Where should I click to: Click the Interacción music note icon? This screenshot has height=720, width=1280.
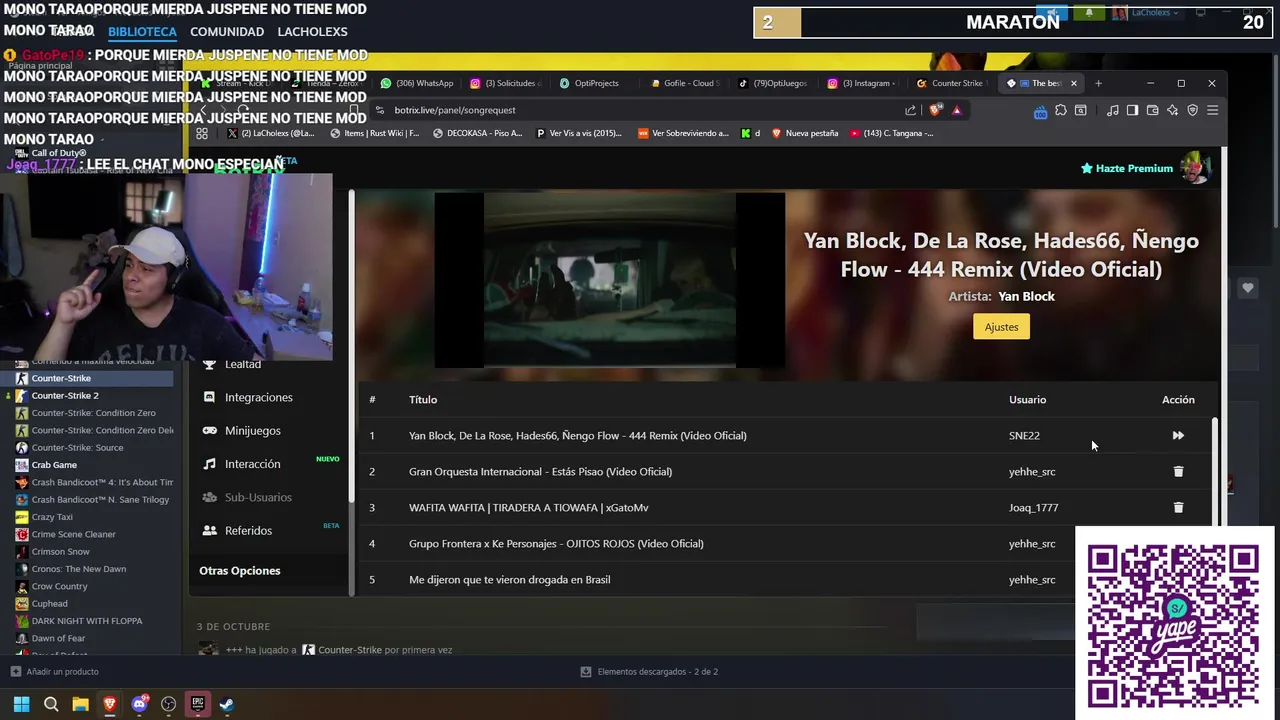[x=209, y=464]
